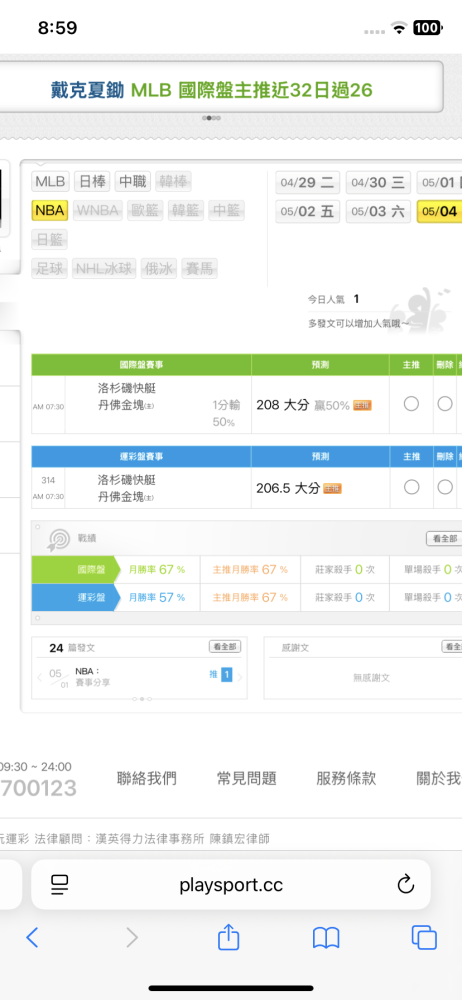
Task: Select the 中籃 league tab
Action: (x=227, y=210)
